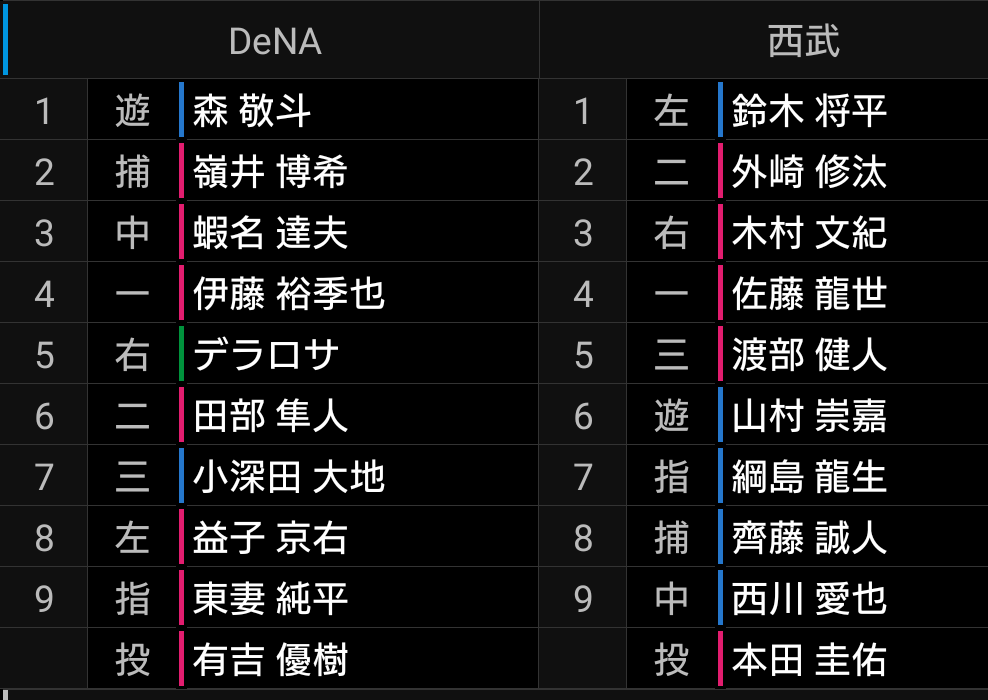
Task: Click player name 嶺井 博希
Action: pyautogui.click(x=270, y=172)
